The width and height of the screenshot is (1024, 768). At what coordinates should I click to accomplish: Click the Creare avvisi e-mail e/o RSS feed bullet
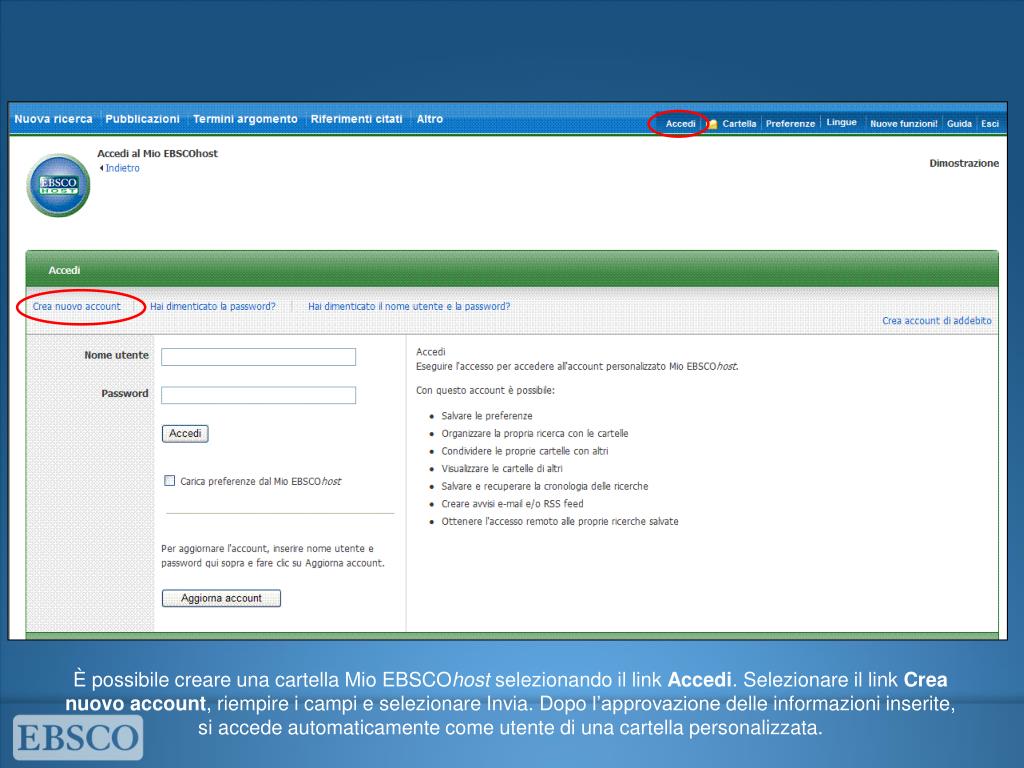click(513, 504)
